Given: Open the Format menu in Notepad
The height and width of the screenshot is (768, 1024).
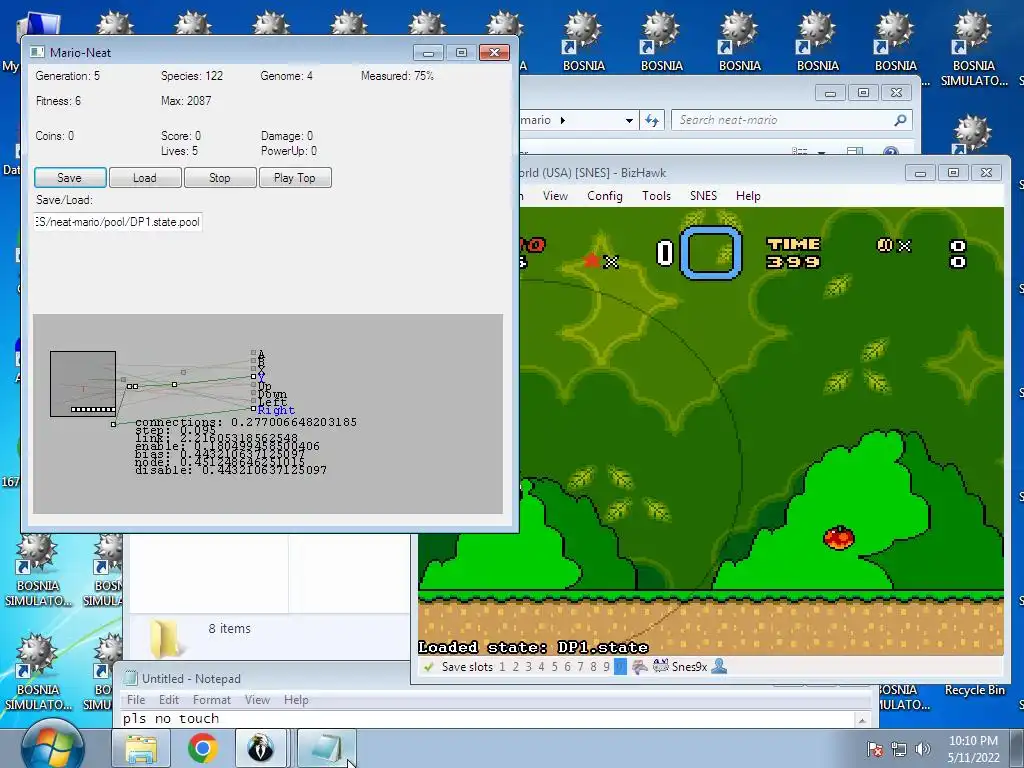Looking at the screenshot, I should [212, 699].
